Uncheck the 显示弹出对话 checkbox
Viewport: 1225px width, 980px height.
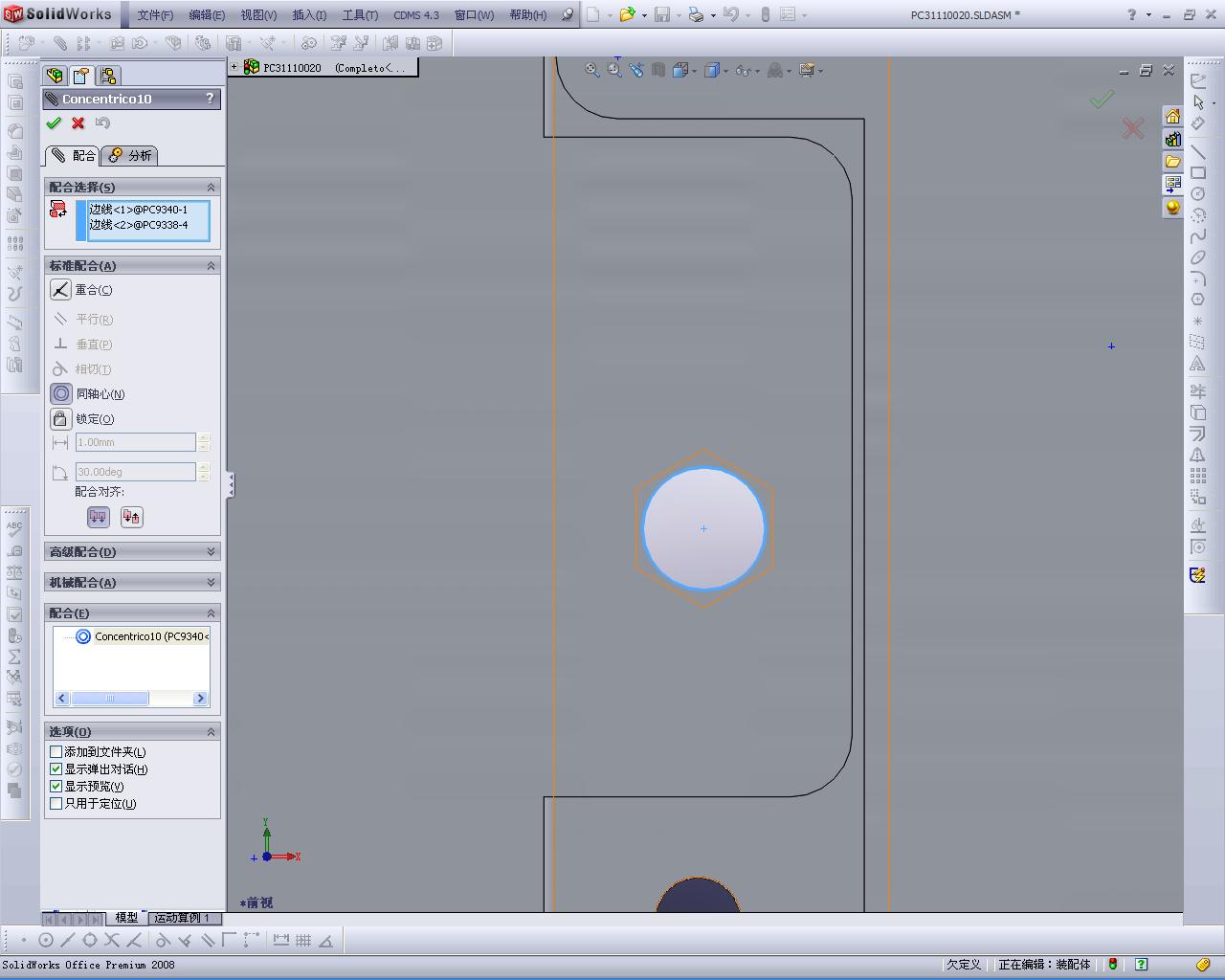(x=56, y=769)
